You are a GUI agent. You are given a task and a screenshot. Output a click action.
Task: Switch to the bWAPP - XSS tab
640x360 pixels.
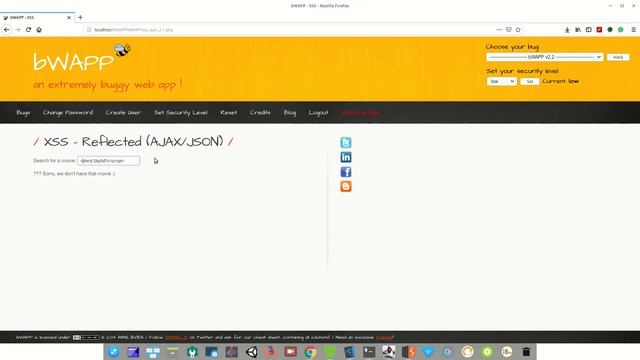(x=37, y=18)
